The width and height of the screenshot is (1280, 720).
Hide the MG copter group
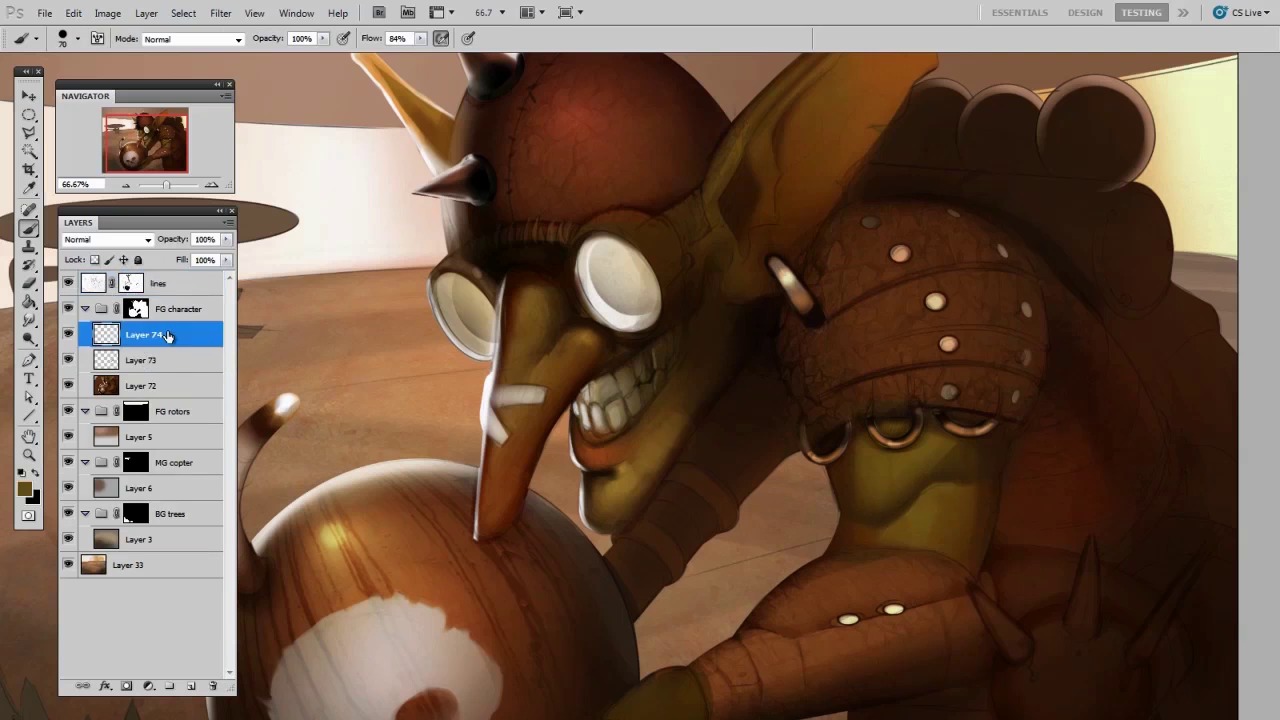[68, 462]
